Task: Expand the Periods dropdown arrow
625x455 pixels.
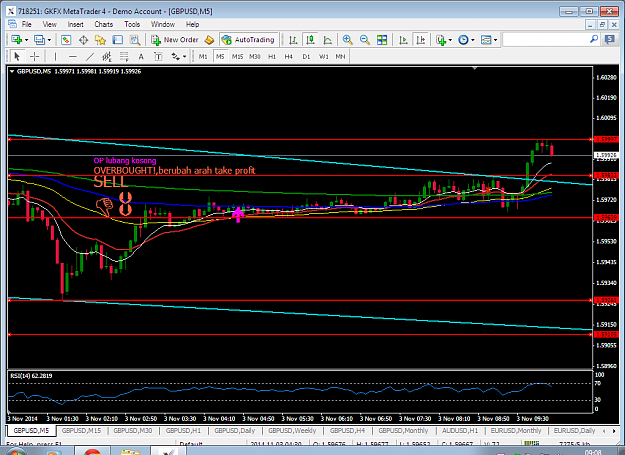Action: [x=473, y=40]
